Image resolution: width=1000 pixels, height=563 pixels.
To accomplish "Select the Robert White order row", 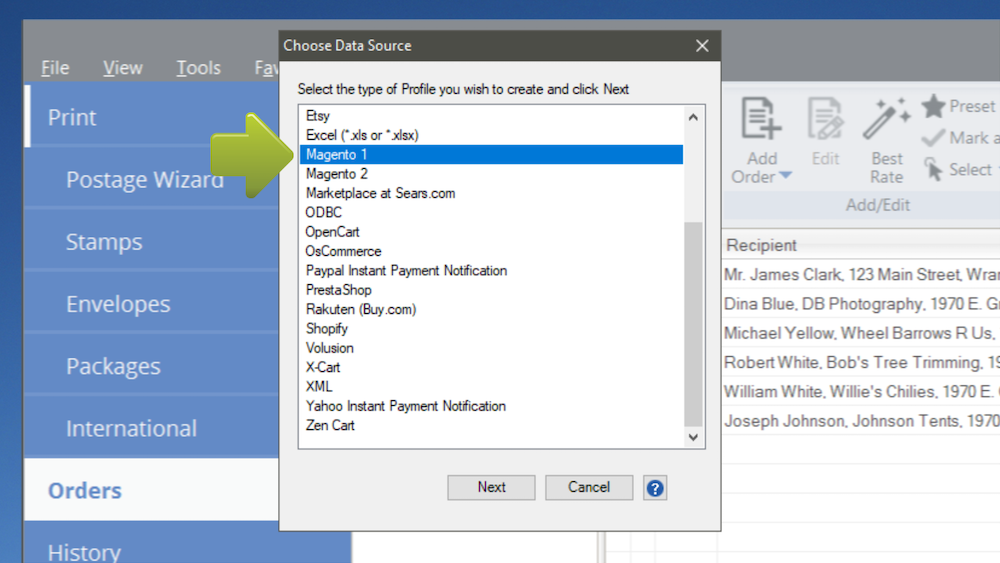I will click(x=861, y=362).
